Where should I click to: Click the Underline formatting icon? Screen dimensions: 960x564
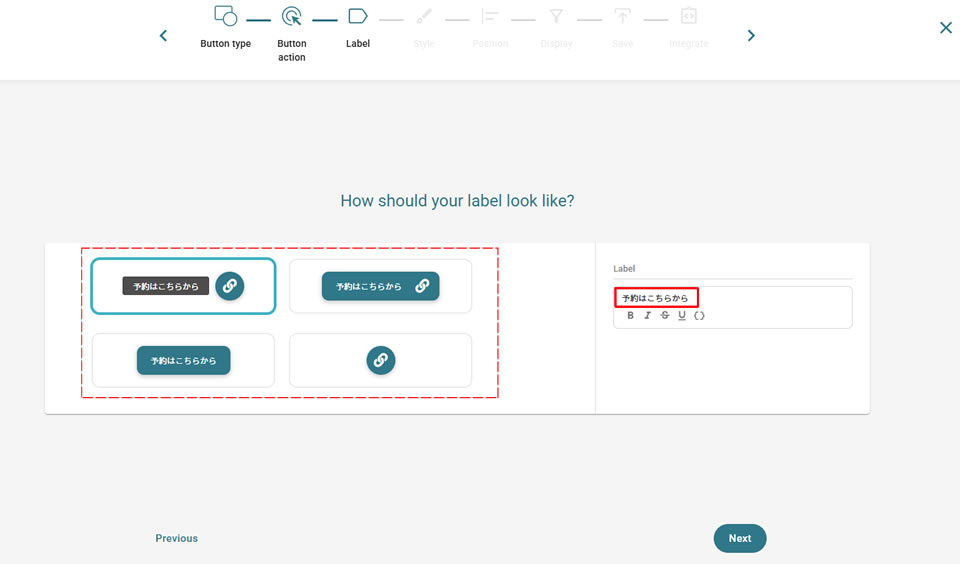(682, 315)
